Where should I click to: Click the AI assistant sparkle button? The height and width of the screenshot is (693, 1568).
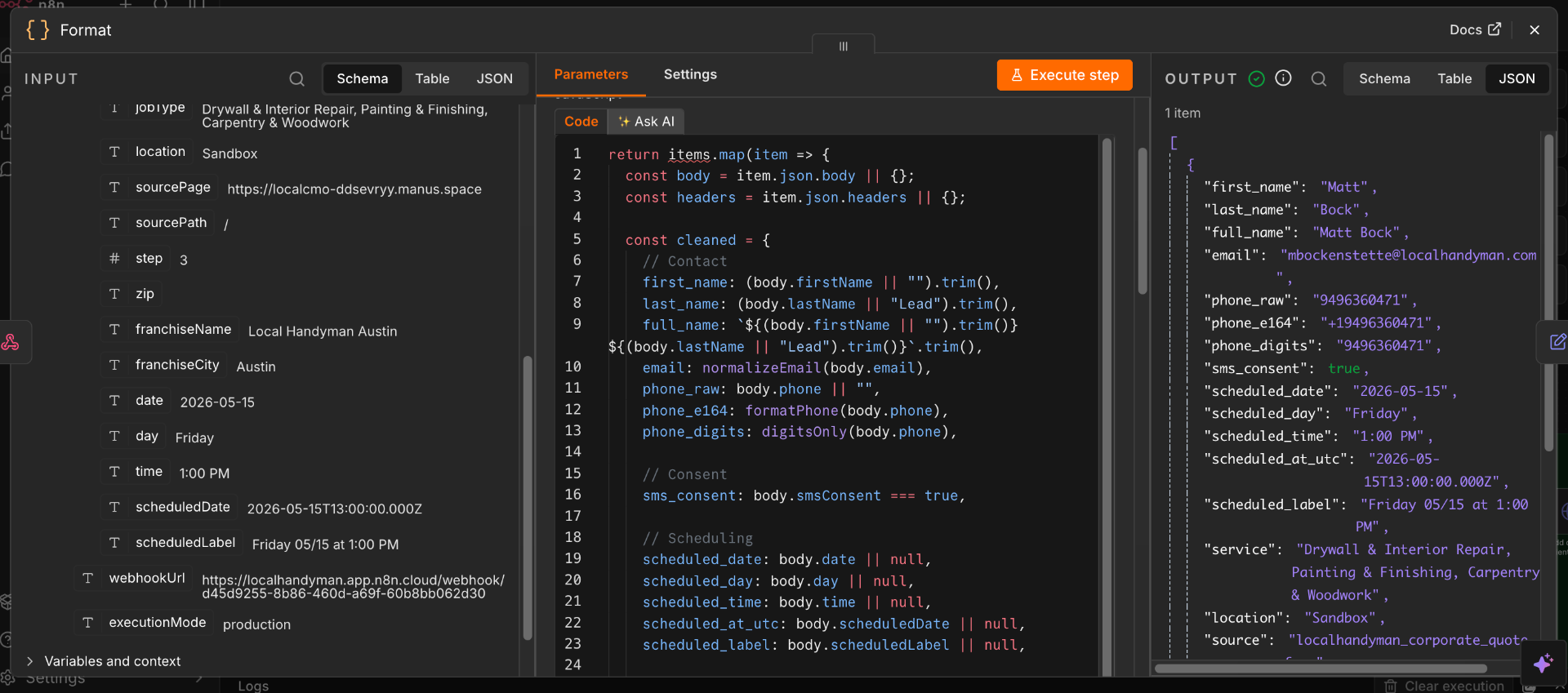tap(1543, 663)
